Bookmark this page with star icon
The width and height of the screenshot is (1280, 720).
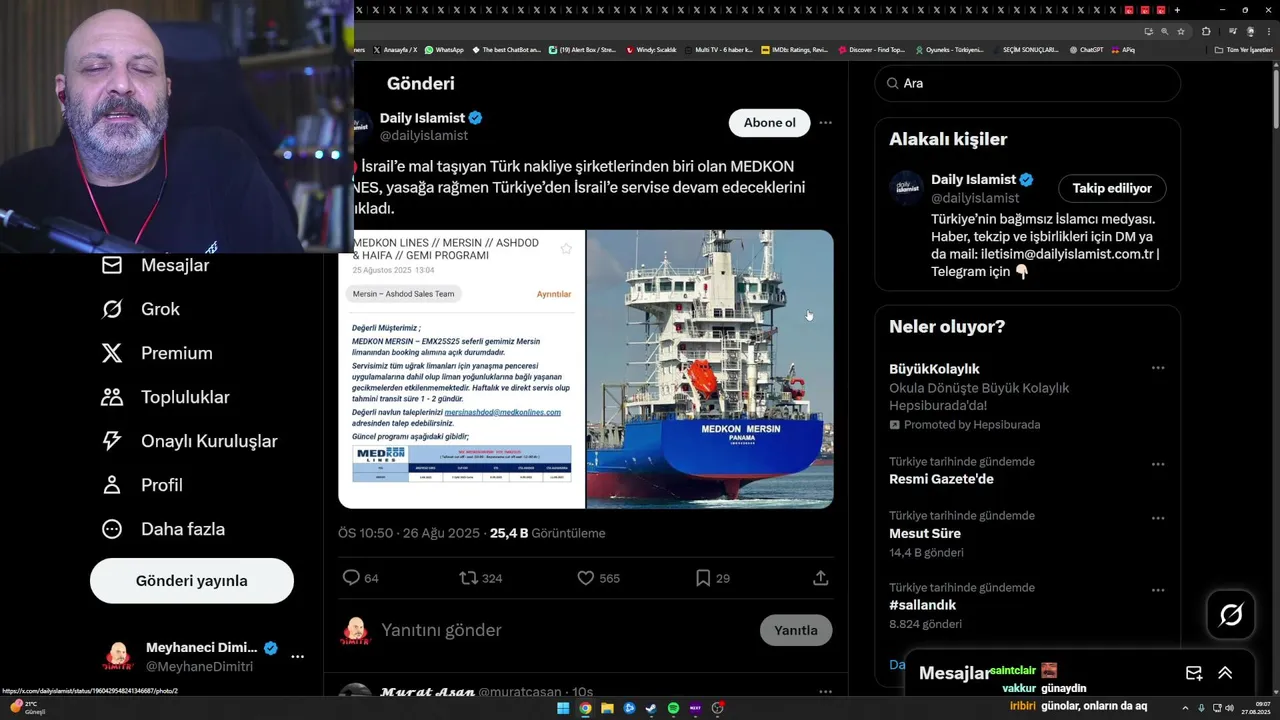pos(1181,31)
